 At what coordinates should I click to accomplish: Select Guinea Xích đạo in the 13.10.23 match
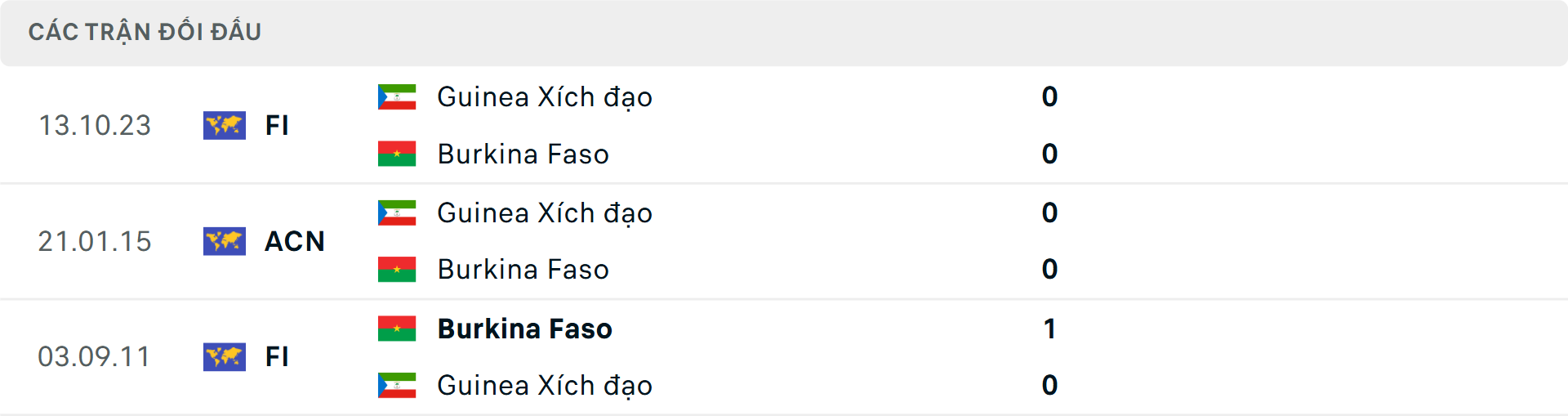545,96
